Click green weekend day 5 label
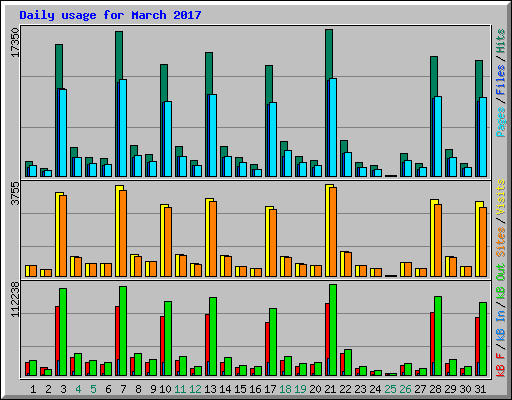 [x=93, y=389]
